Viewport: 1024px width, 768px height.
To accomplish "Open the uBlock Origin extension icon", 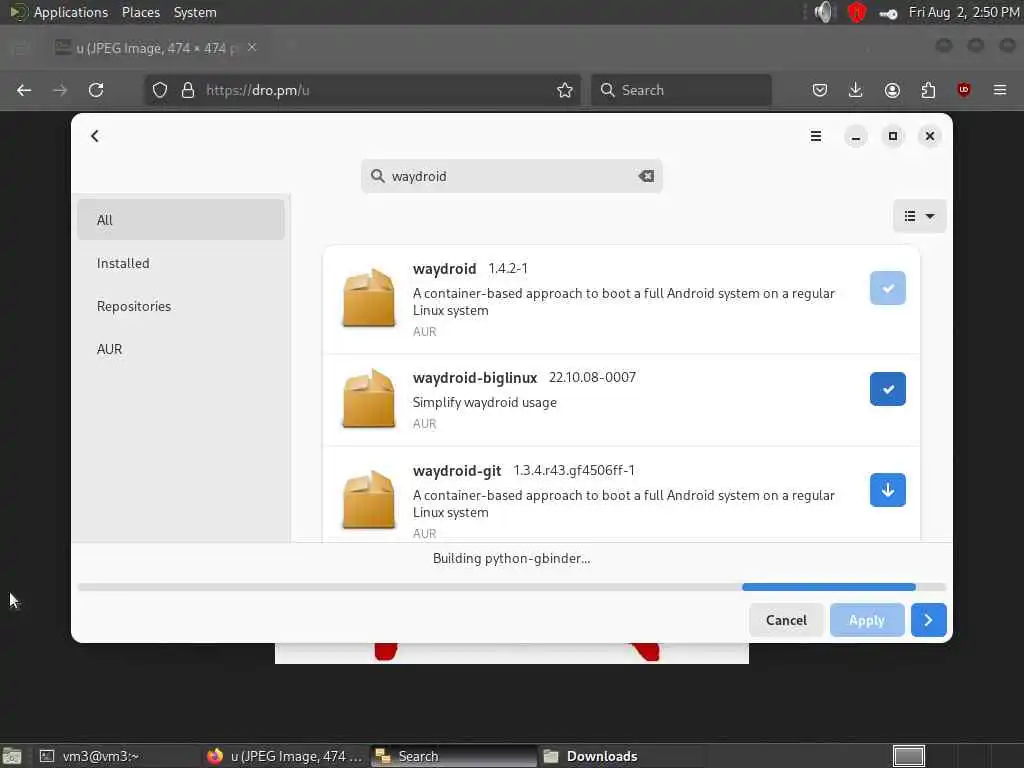I will click(x=964, y=90).
